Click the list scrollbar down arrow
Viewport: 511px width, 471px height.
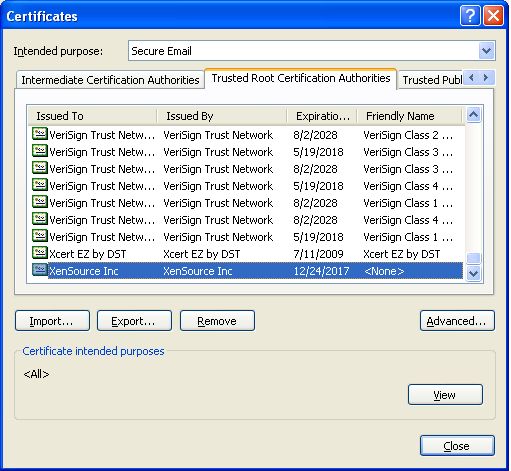(474, 274)
